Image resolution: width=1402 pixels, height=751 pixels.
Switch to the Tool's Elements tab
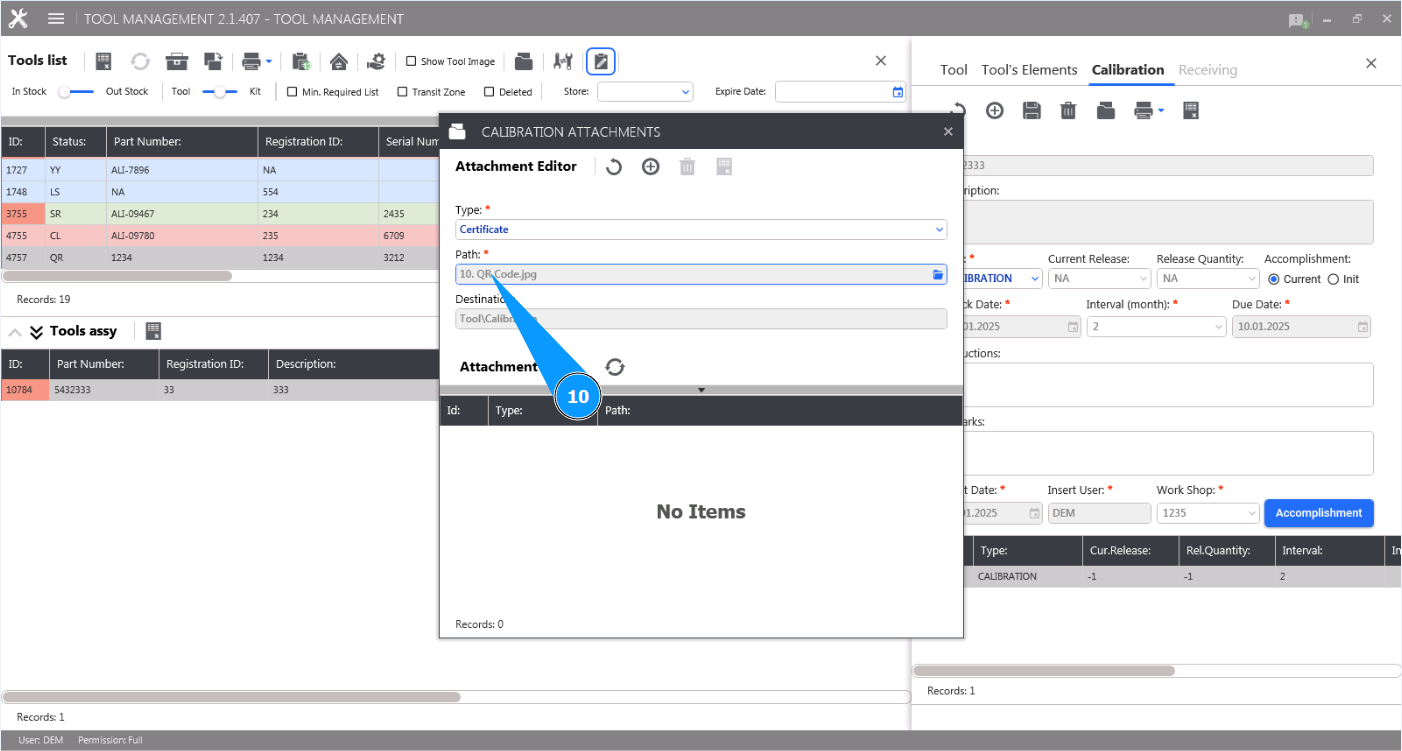click(1029, 70)
